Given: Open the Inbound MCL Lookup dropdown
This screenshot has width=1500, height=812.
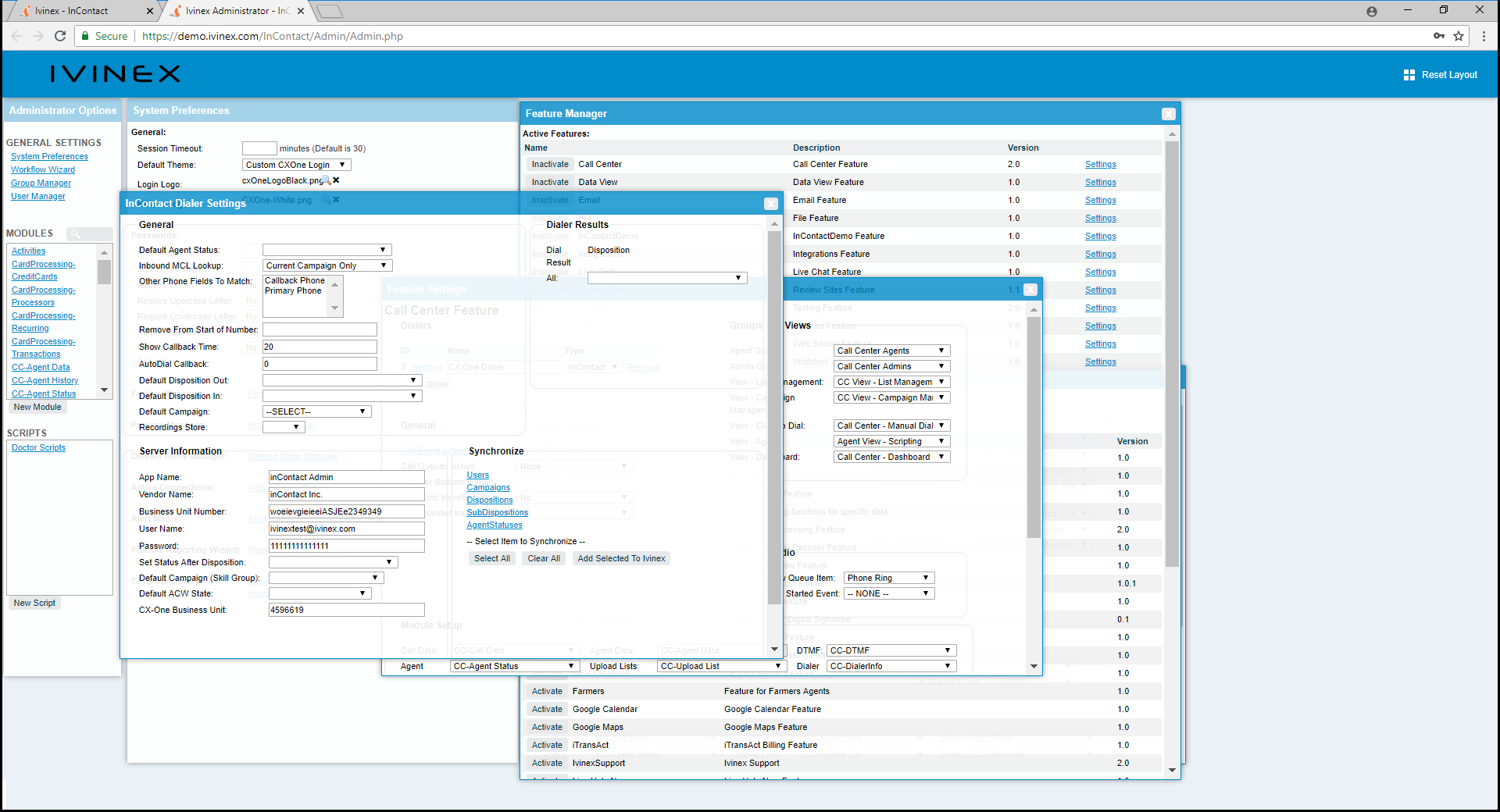Looking at the screenshot, I should (x=327, y=265).
